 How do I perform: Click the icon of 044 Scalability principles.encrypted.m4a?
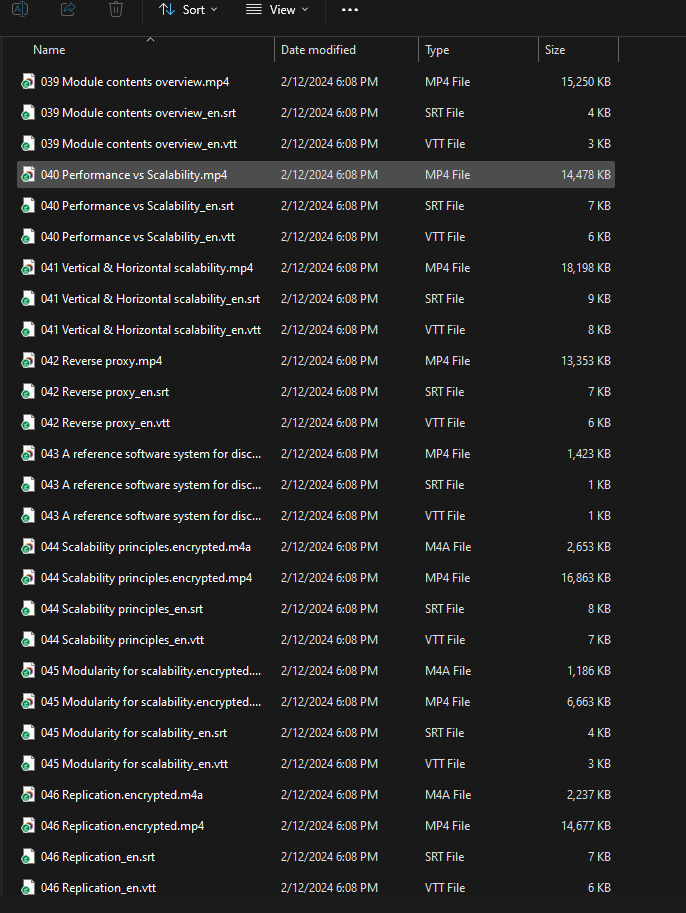tap(28, 547)
